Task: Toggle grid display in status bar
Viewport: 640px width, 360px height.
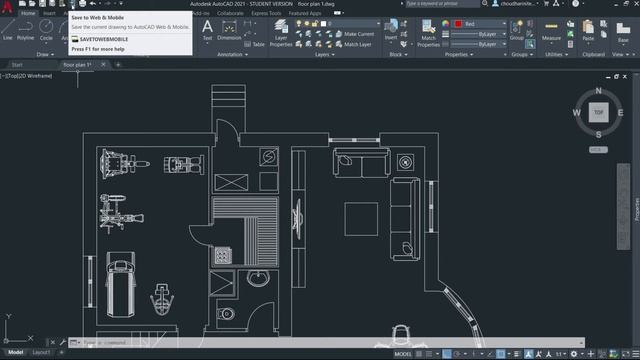Action: (x=419, y=354)
